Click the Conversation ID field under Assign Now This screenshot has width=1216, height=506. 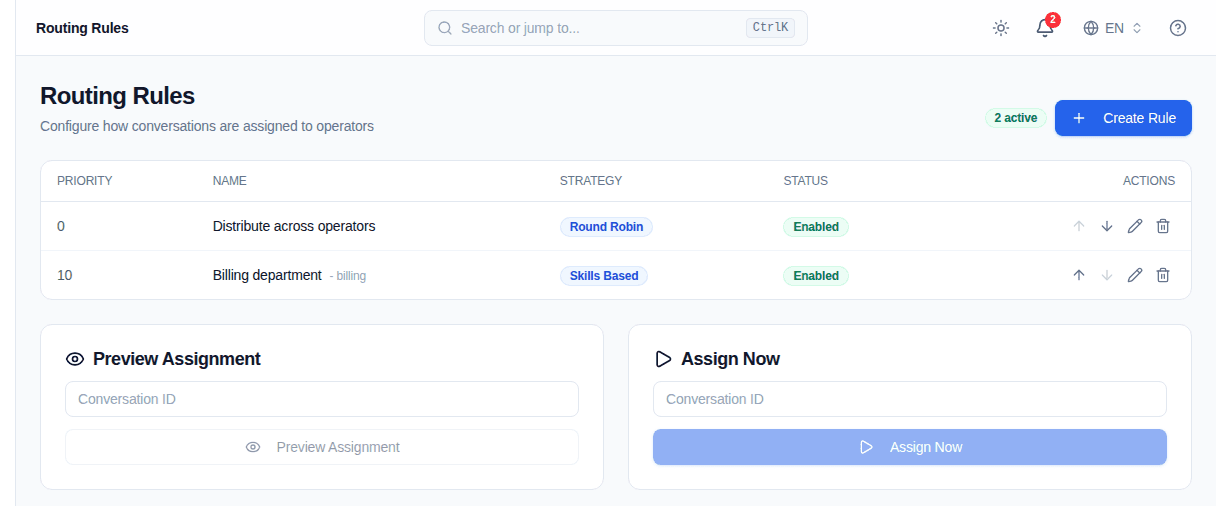click(x=910, y=399)
